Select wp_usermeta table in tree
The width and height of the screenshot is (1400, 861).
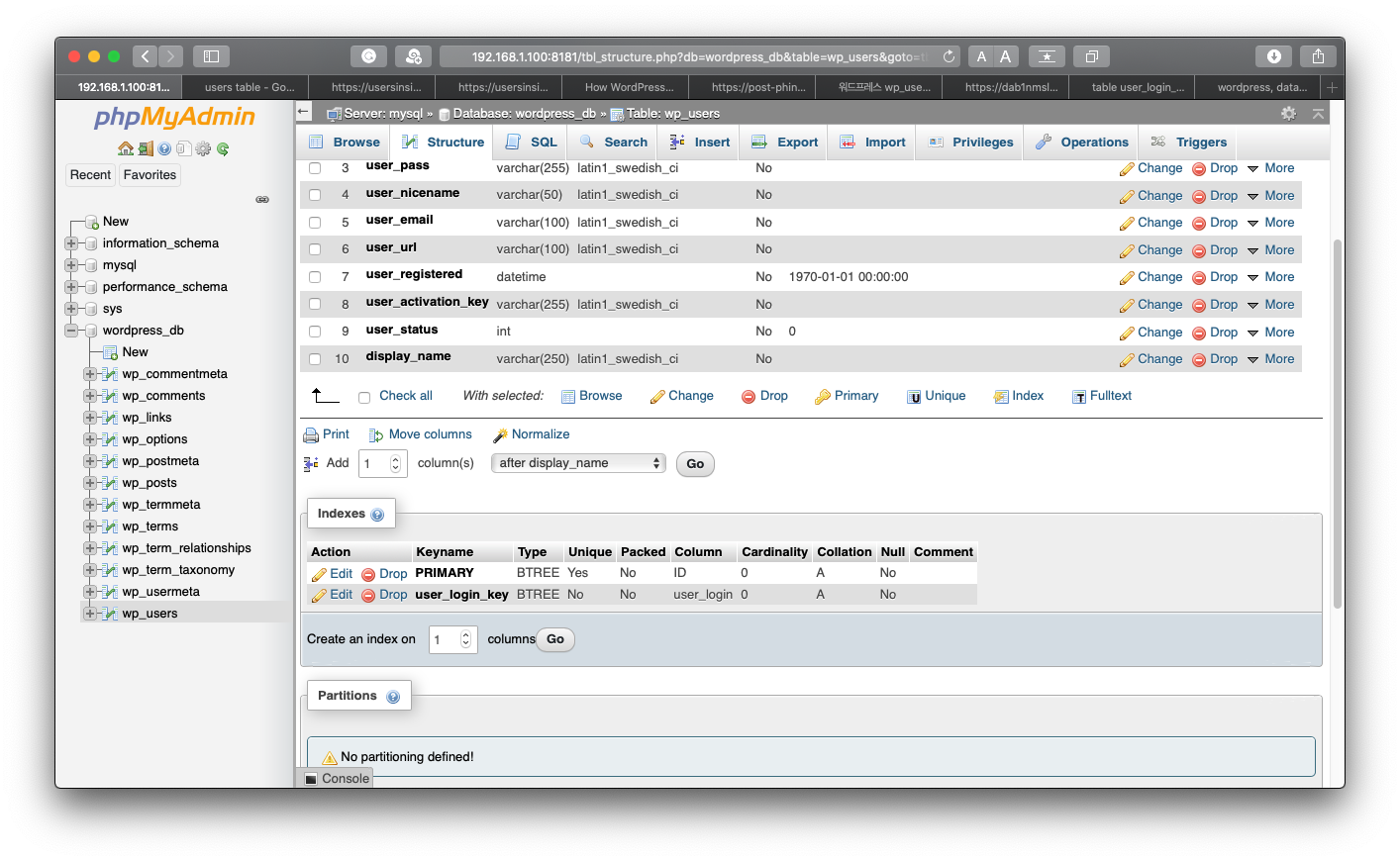click(161, 592)
